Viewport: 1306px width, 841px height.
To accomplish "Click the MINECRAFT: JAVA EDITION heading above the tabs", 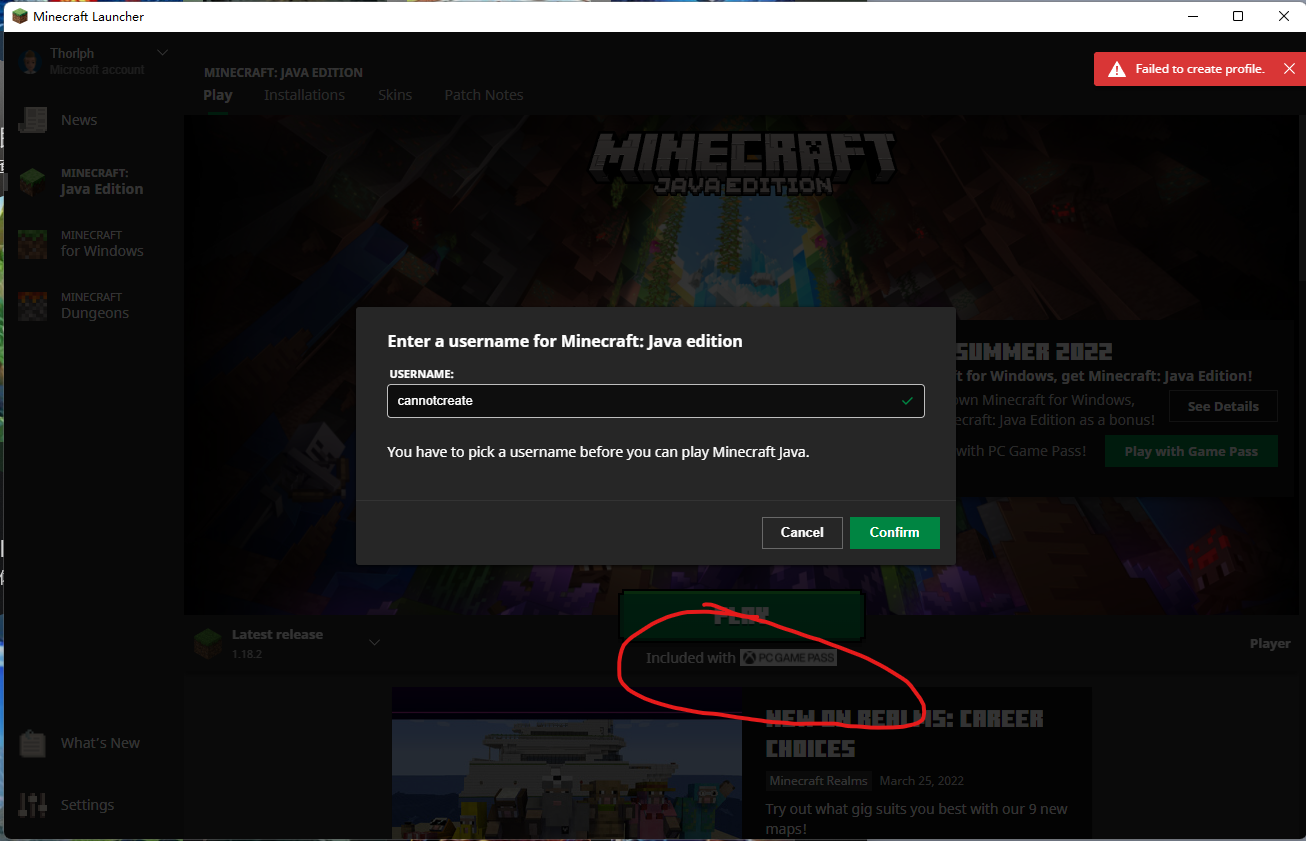I will (x=283, y=73).
